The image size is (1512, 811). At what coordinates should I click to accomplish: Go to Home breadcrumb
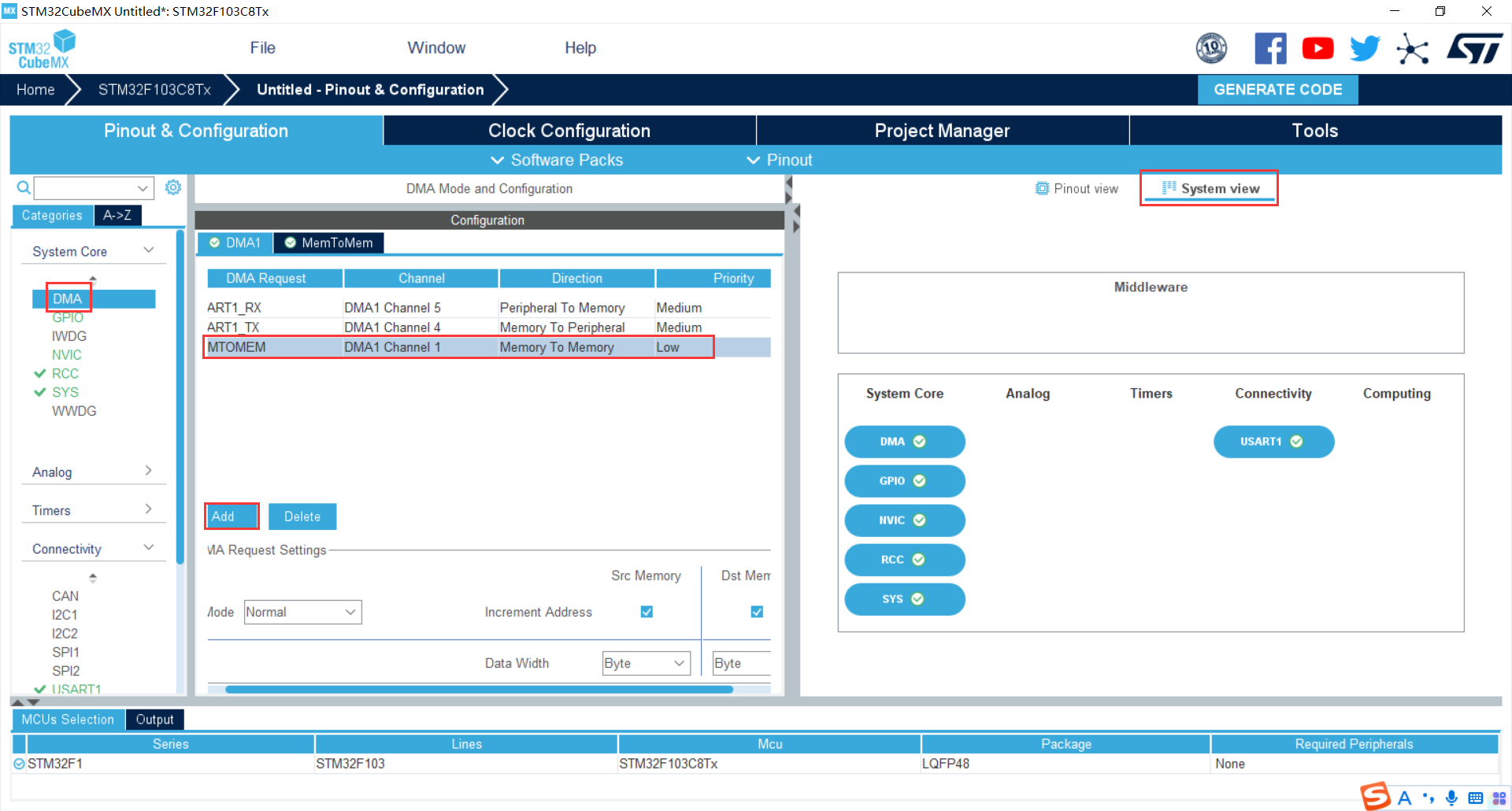35,90
